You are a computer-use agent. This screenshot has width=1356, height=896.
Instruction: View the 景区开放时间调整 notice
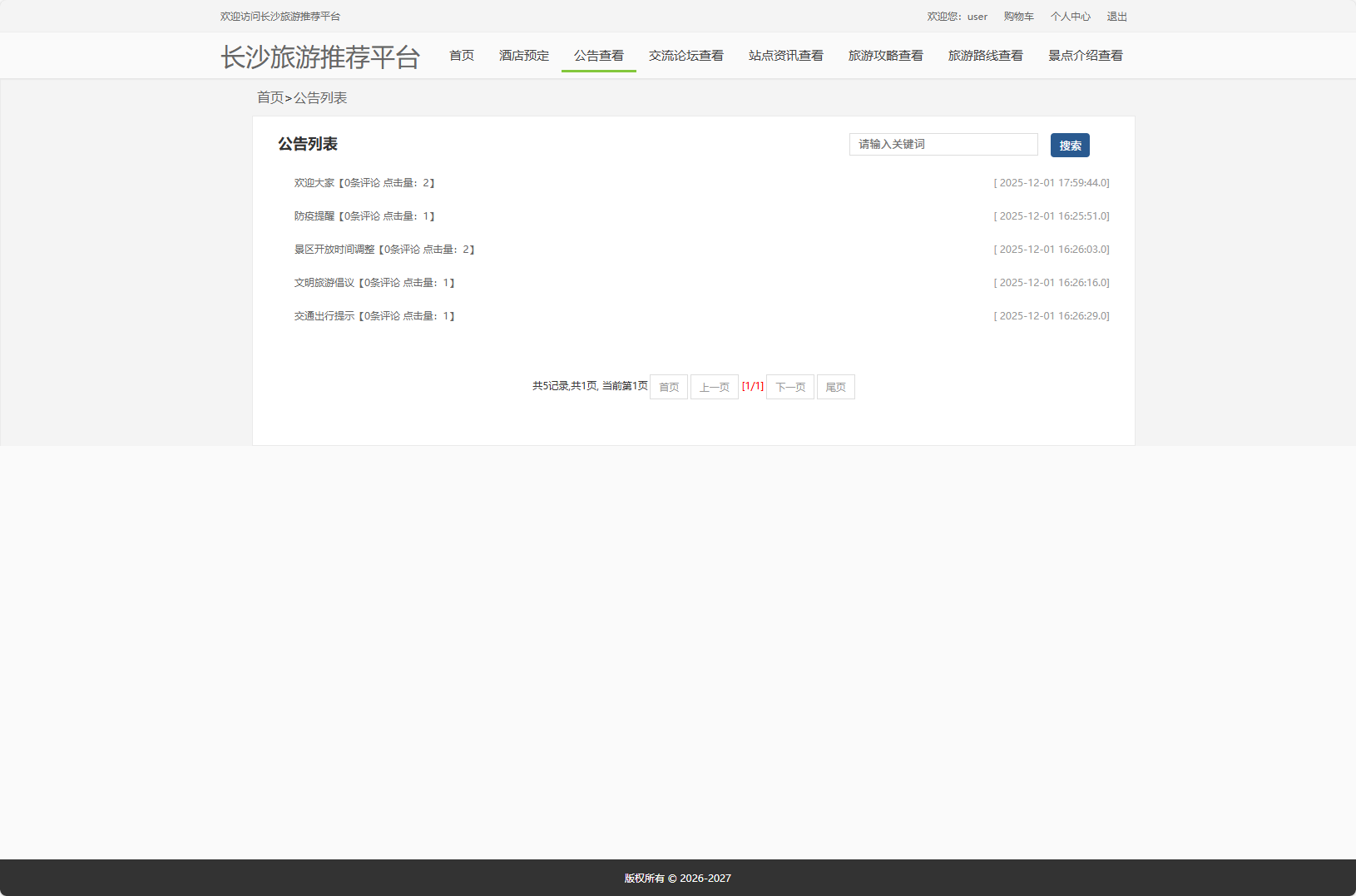point(384,249)
